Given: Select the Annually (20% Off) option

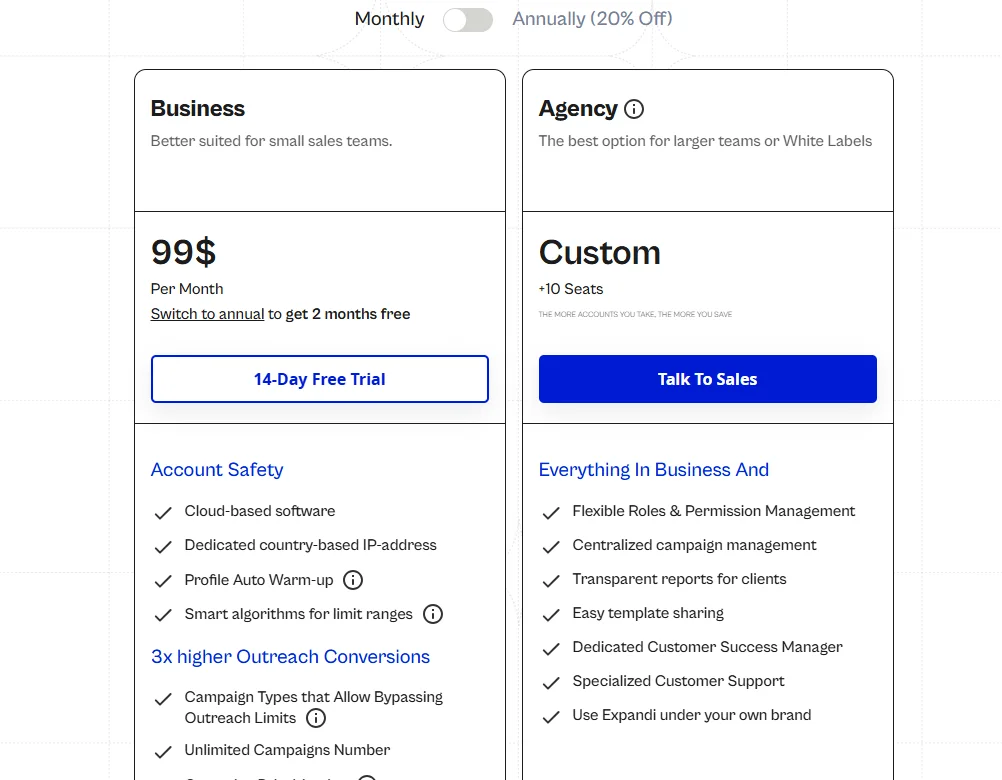Looking at the screenshot, I should pyautogui.click(x=592, y=19).
